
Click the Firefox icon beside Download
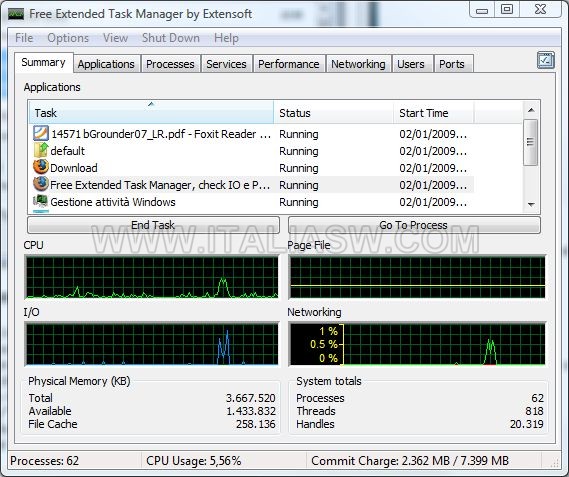click(x=41, y=167)
